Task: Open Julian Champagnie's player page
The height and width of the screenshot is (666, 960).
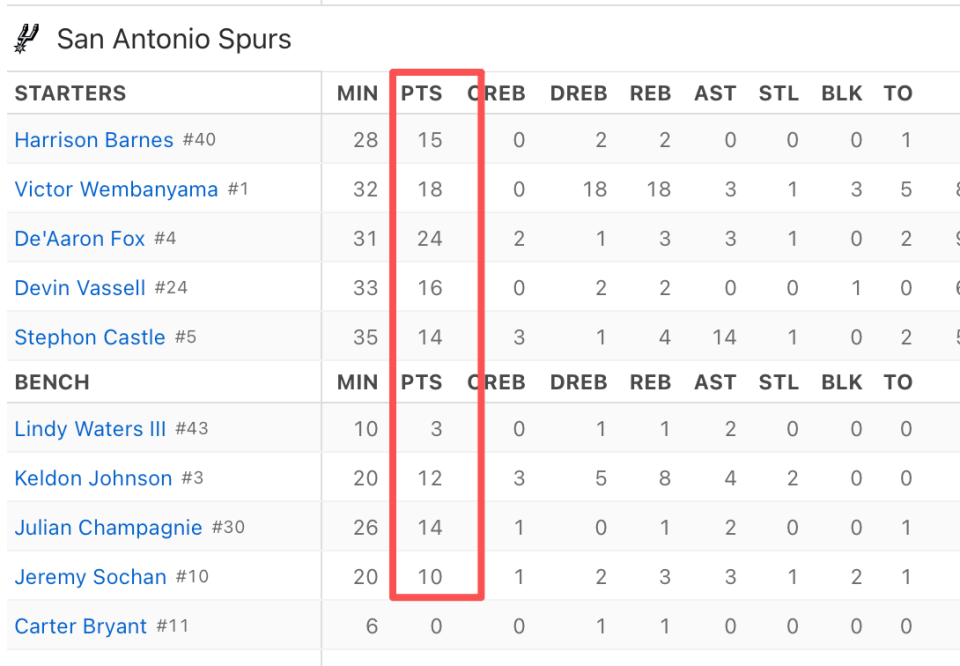Action: click(x=108, y=528)
